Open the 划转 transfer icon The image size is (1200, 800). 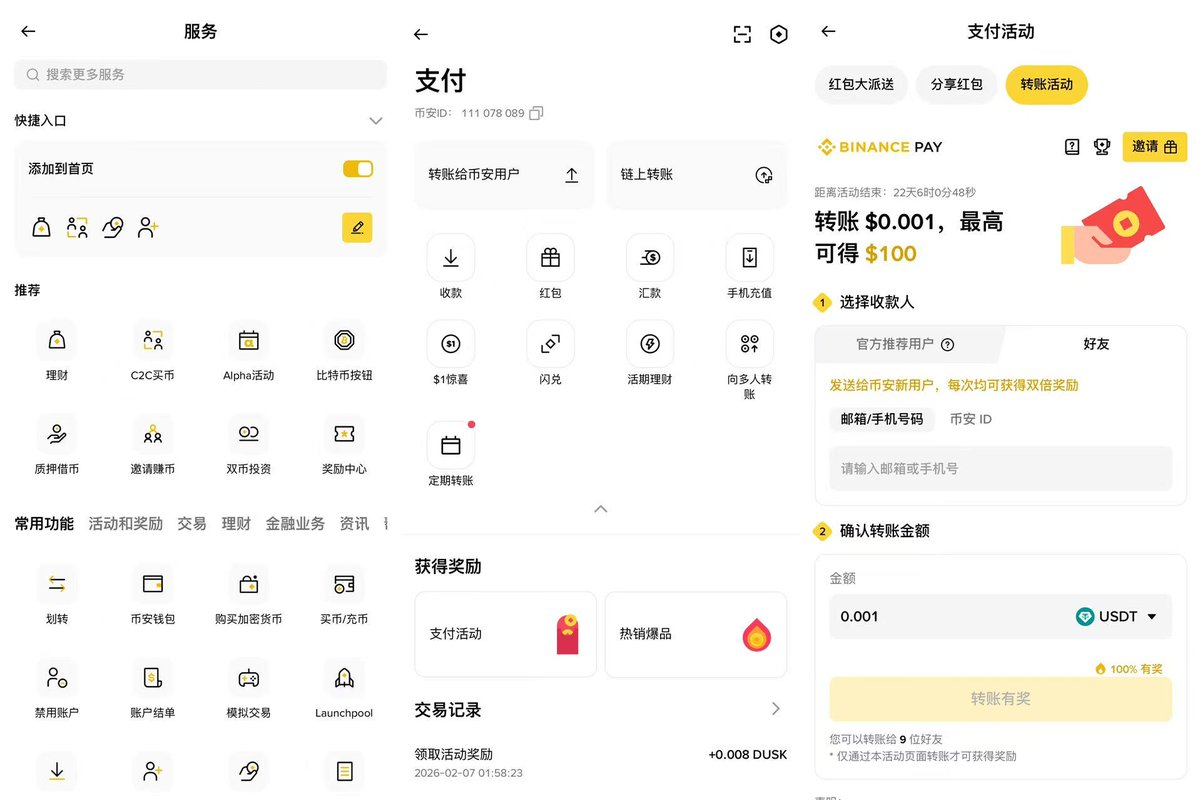pos(57,584)
